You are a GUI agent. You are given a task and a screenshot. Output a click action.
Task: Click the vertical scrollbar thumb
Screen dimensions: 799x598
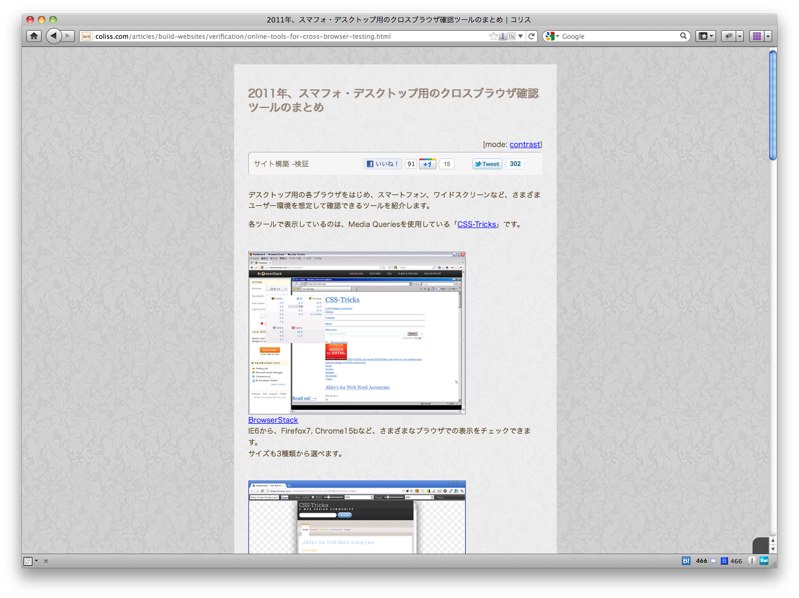coord(773,105)
